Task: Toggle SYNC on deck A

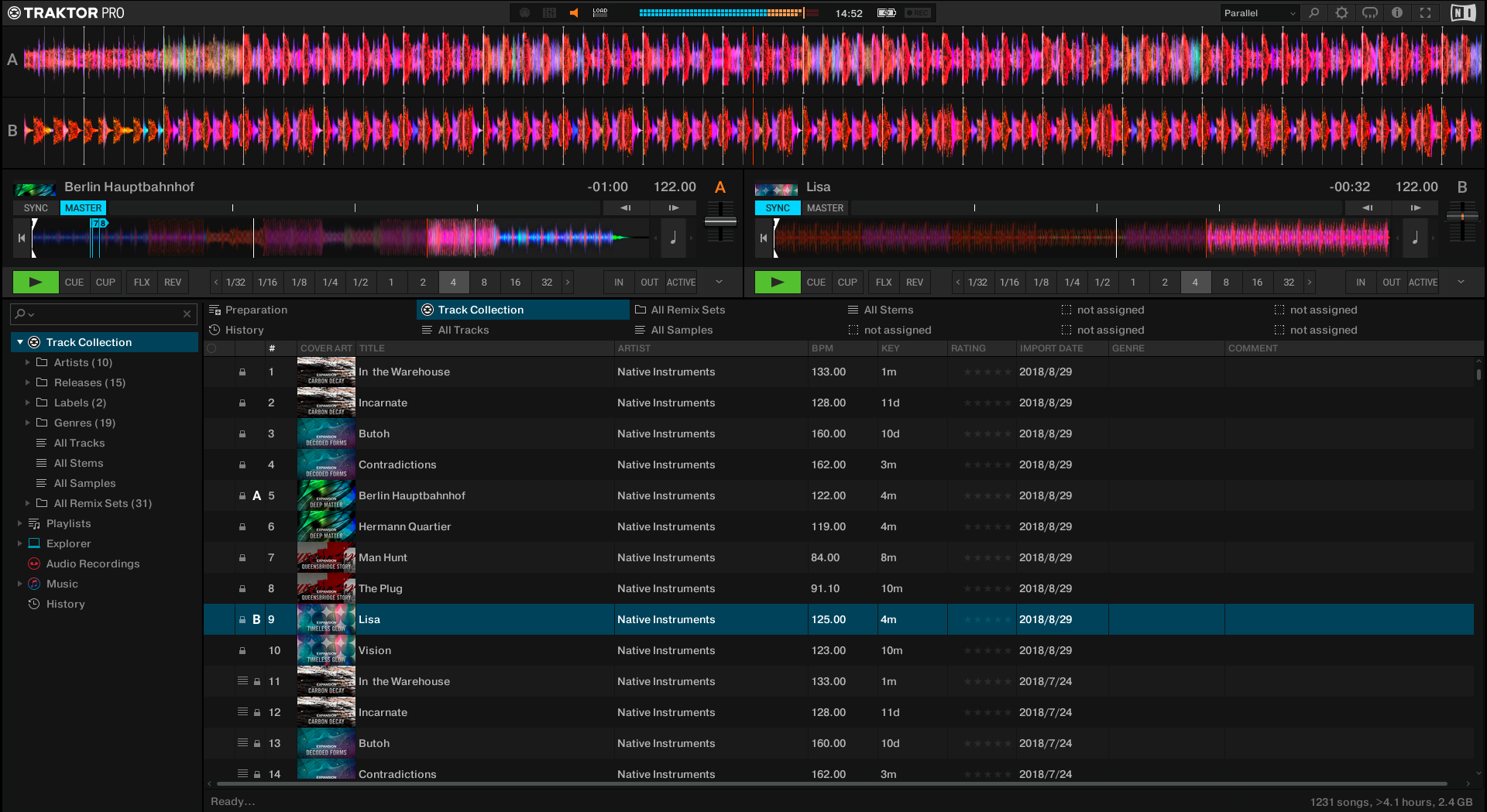Action: (x=36, y=208)
